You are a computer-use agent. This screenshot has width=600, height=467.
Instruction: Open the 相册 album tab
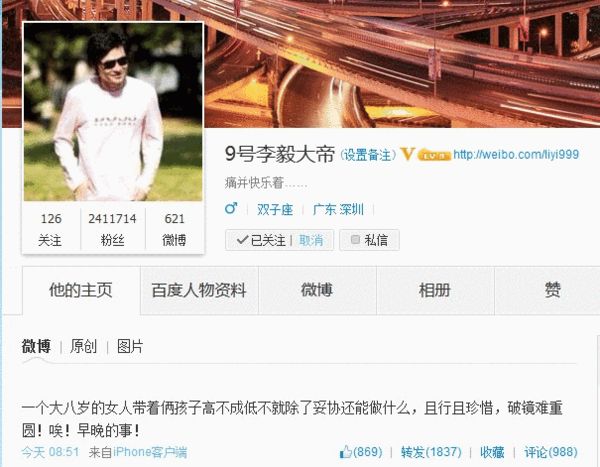435,291
